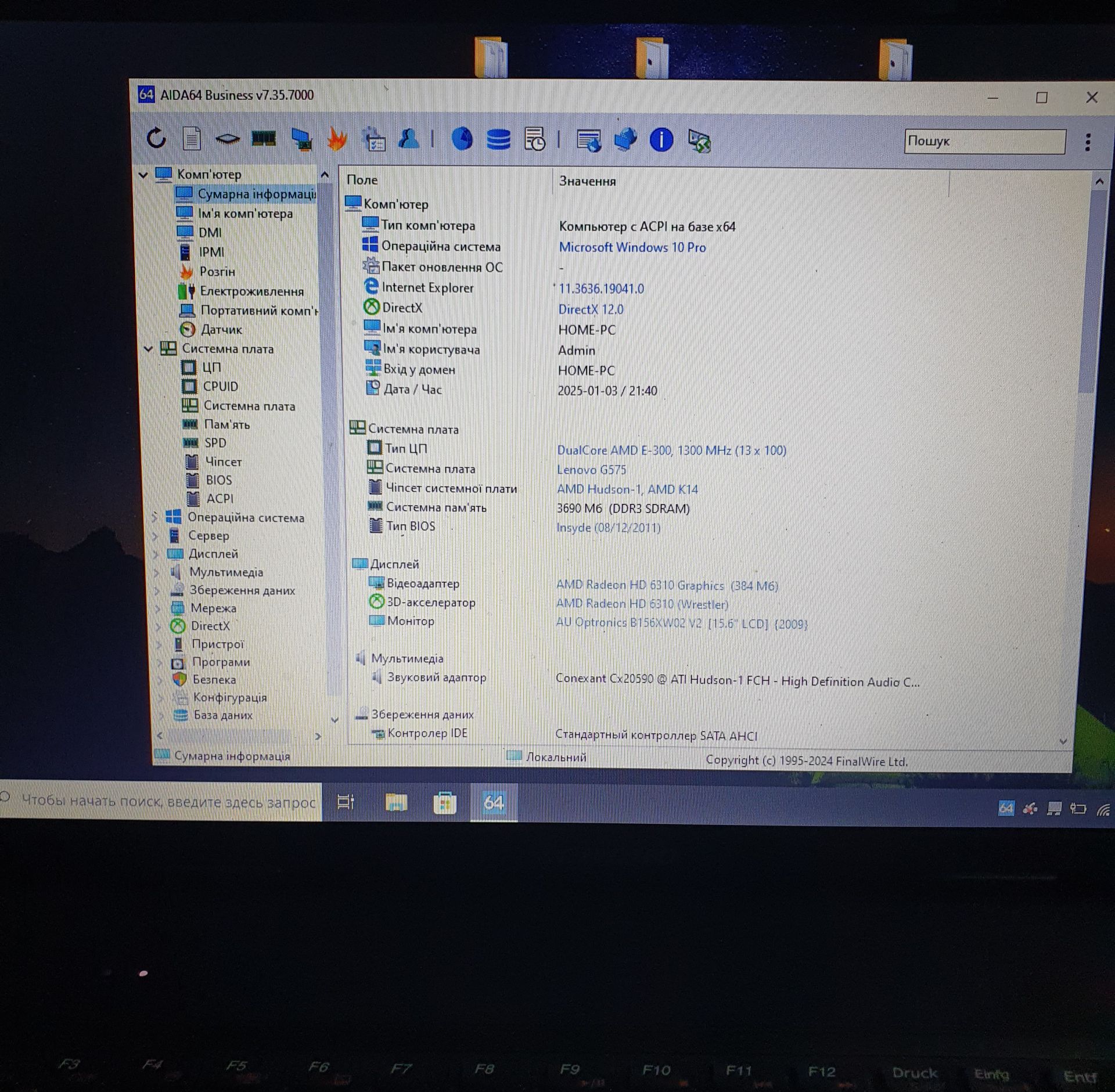The width and height of the screenshot is (1115, 1092).
Task: Open the blue info circle icon
Action: (661, 140)
